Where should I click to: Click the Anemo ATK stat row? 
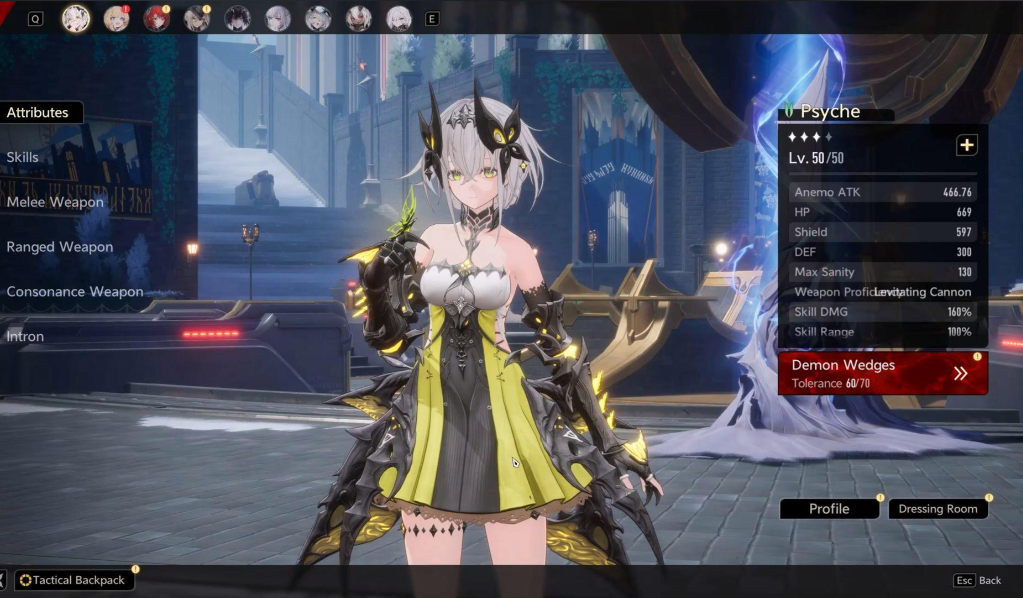coord(882,192)
